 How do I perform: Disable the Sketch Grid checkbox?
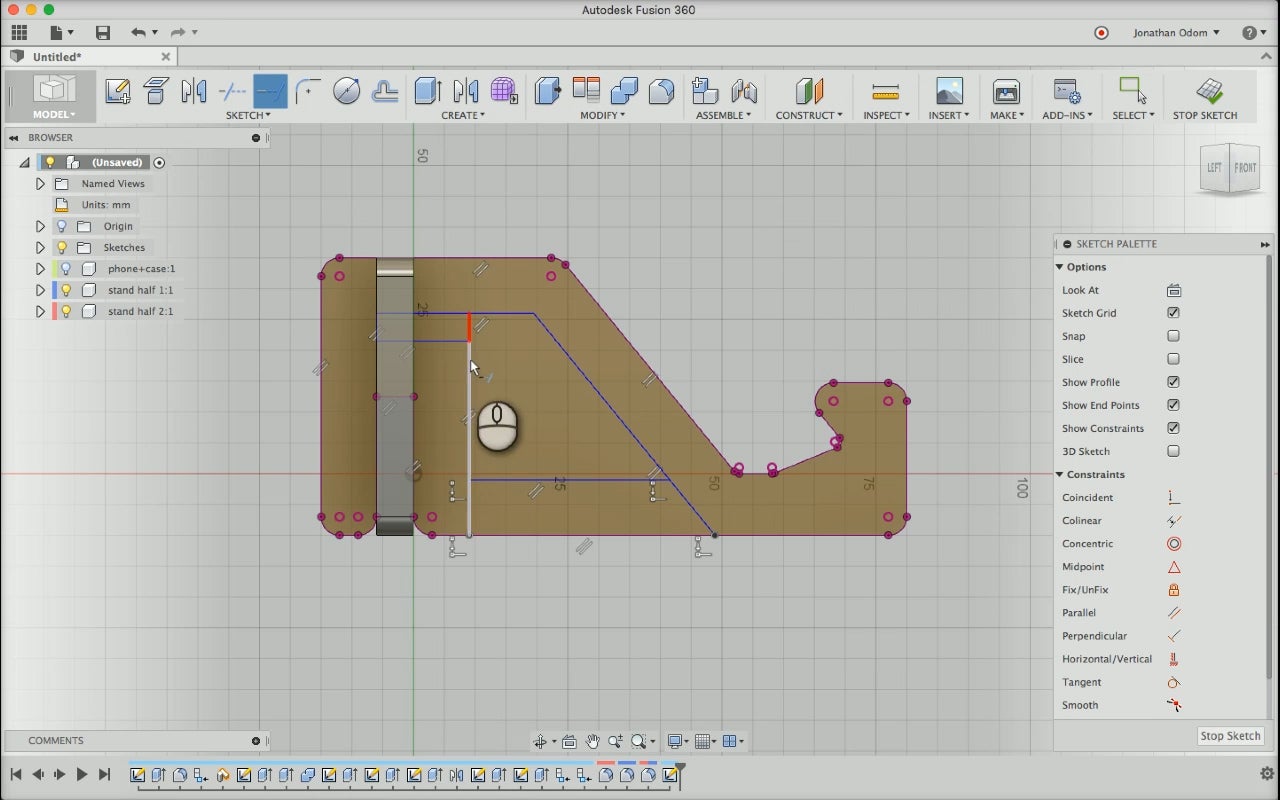1174,313
